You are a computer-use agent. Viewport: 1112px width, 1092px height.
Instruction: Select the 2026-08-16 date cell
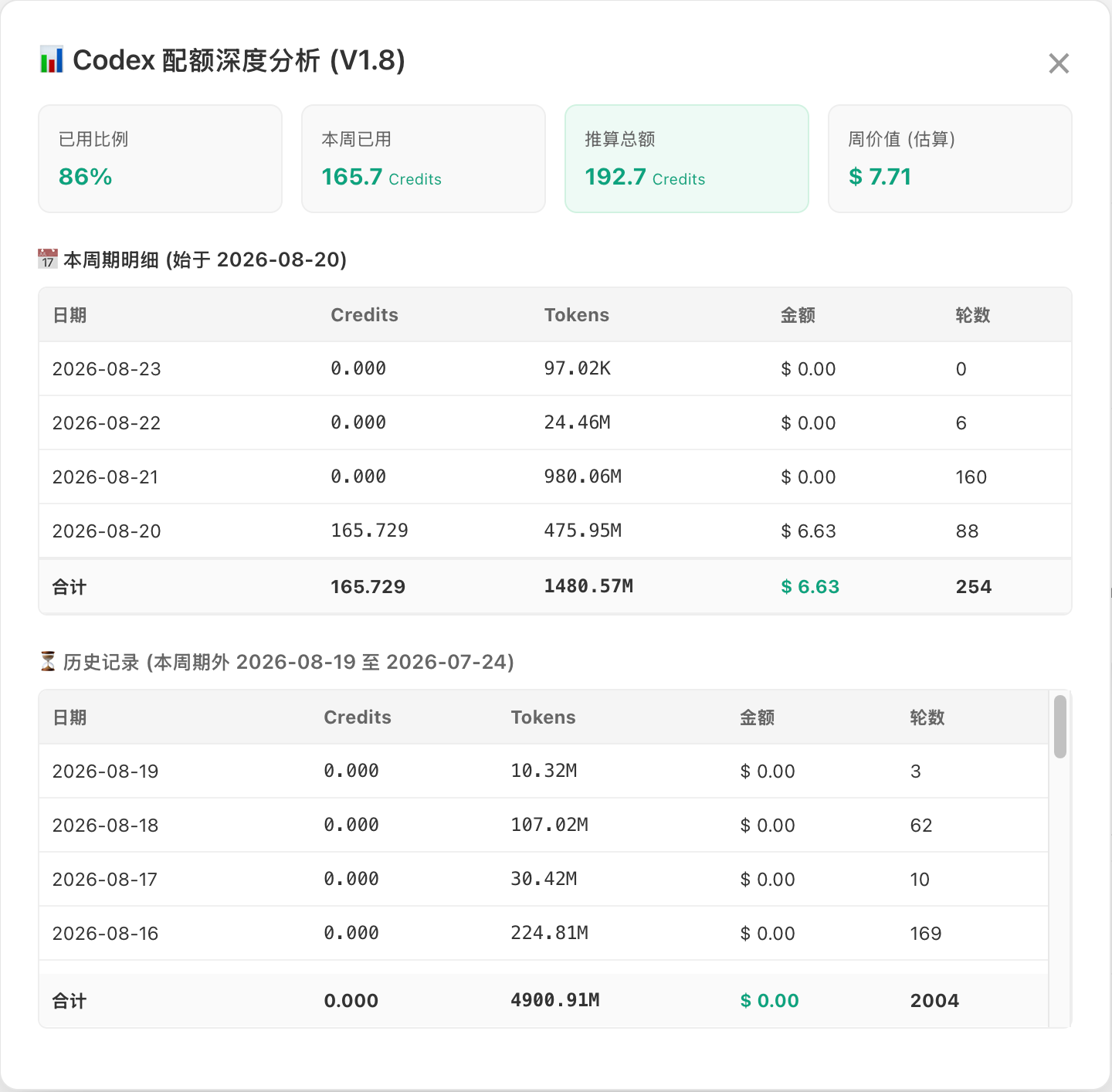pyautogui.click(x=105, y=934)
